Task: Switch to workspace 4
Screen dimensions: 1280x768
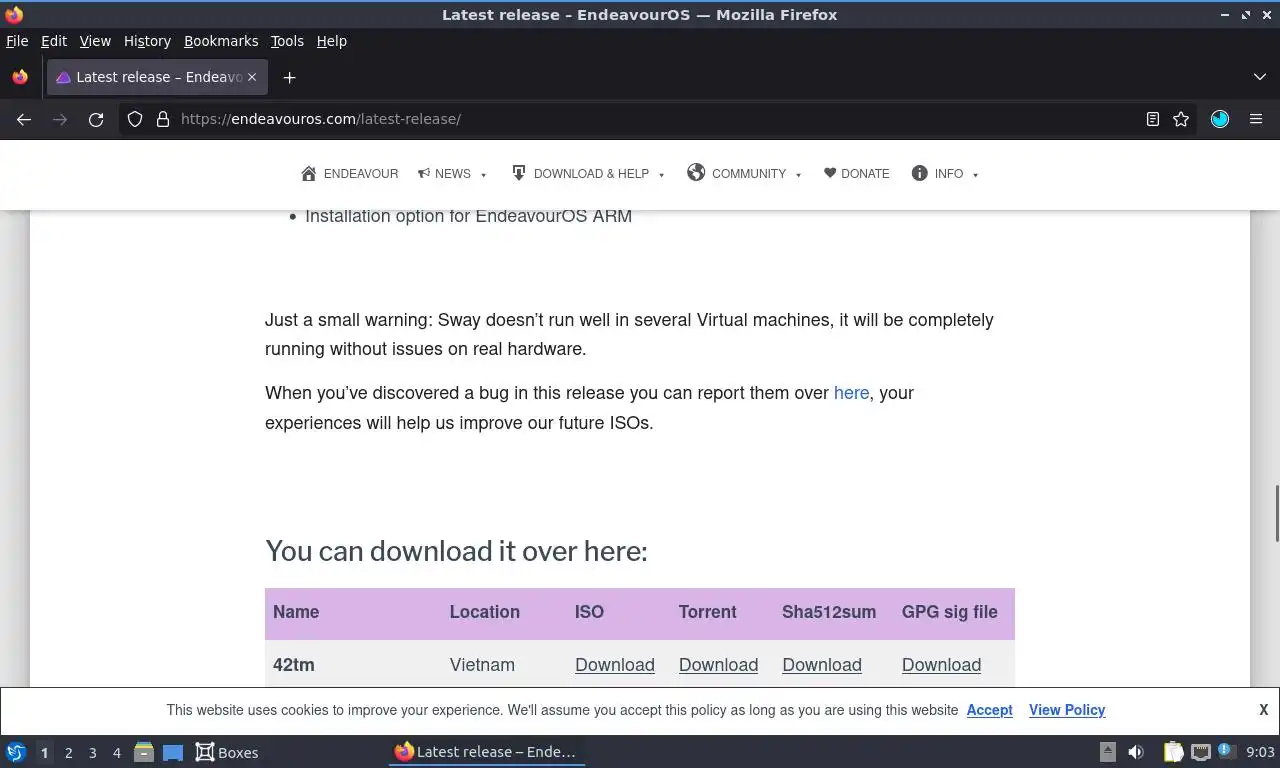Action: 116,753
